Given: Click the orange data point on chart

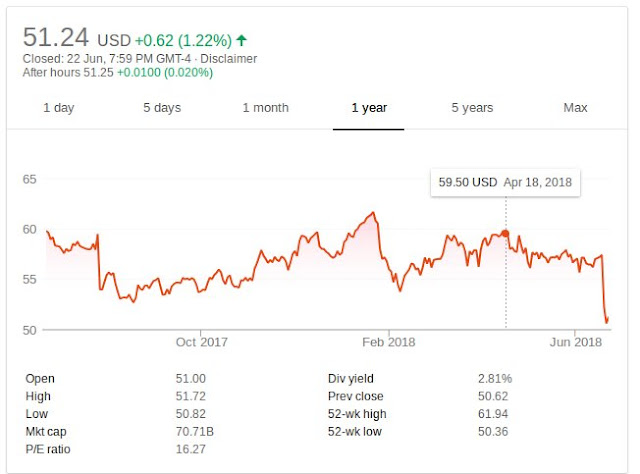Looking at the screenshot, I should 505,233.
